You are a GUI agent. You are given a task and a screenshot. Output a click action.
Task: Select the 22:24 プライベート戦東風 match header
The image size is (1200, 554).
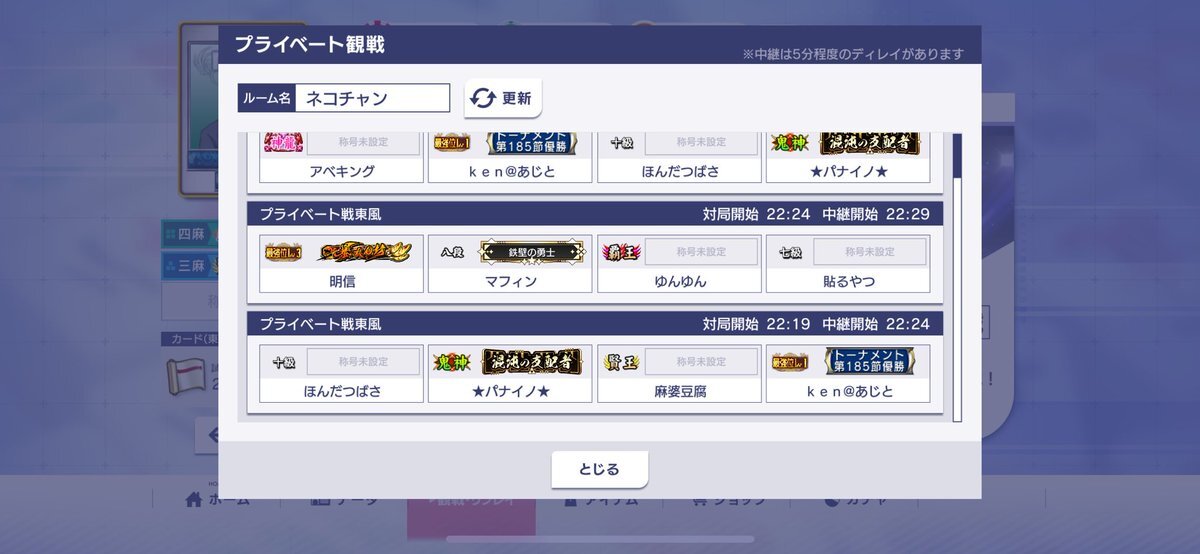pyautogui.click(x=595, y=214)
